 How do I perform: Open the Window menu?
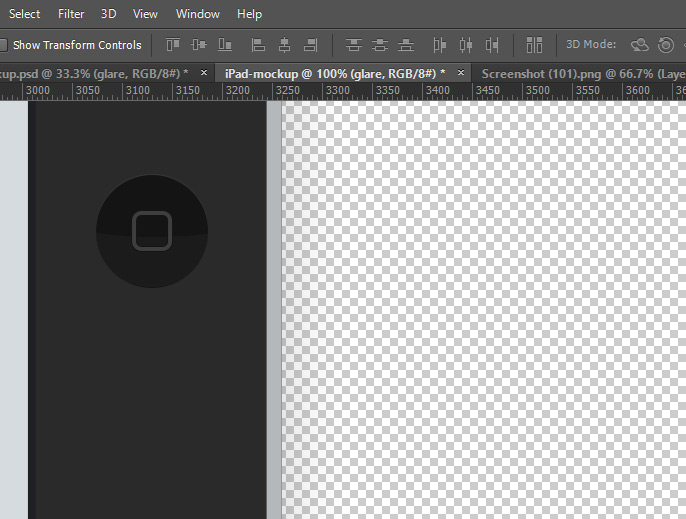tap(197, 14)
